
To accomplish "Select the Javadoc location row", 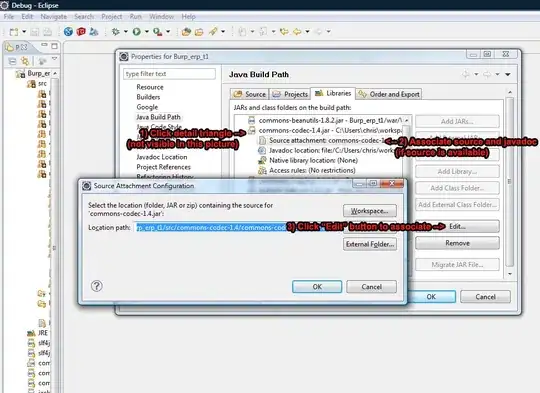I will pos(326,151).
